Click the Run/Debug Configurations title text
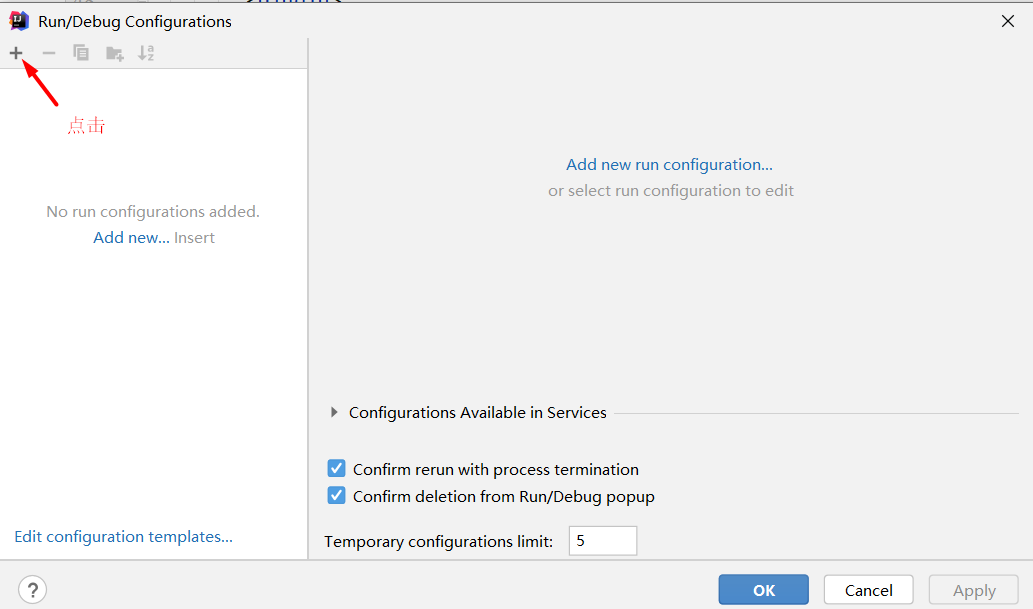This screenshot has height=609, width=1033. click(135, 21)
